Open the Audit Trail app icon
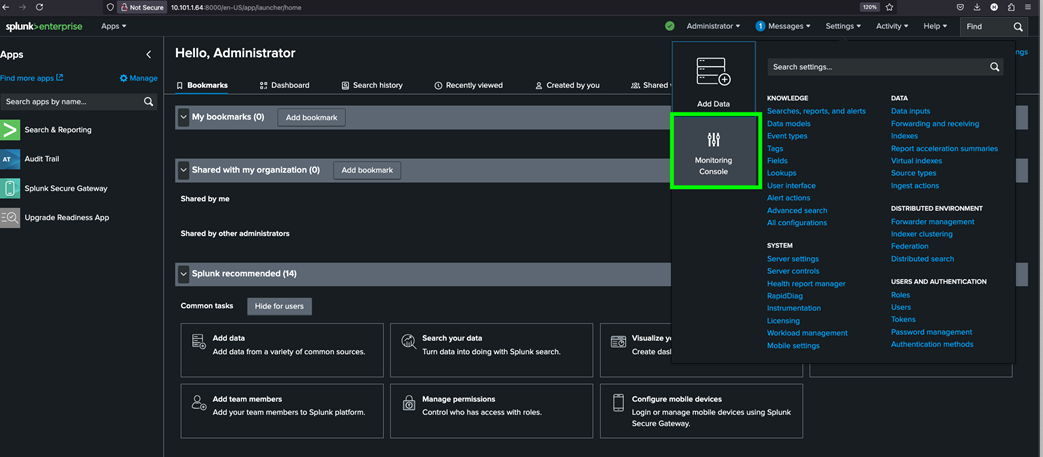This screenshot has height=457, width=1043. coord(10,159)
